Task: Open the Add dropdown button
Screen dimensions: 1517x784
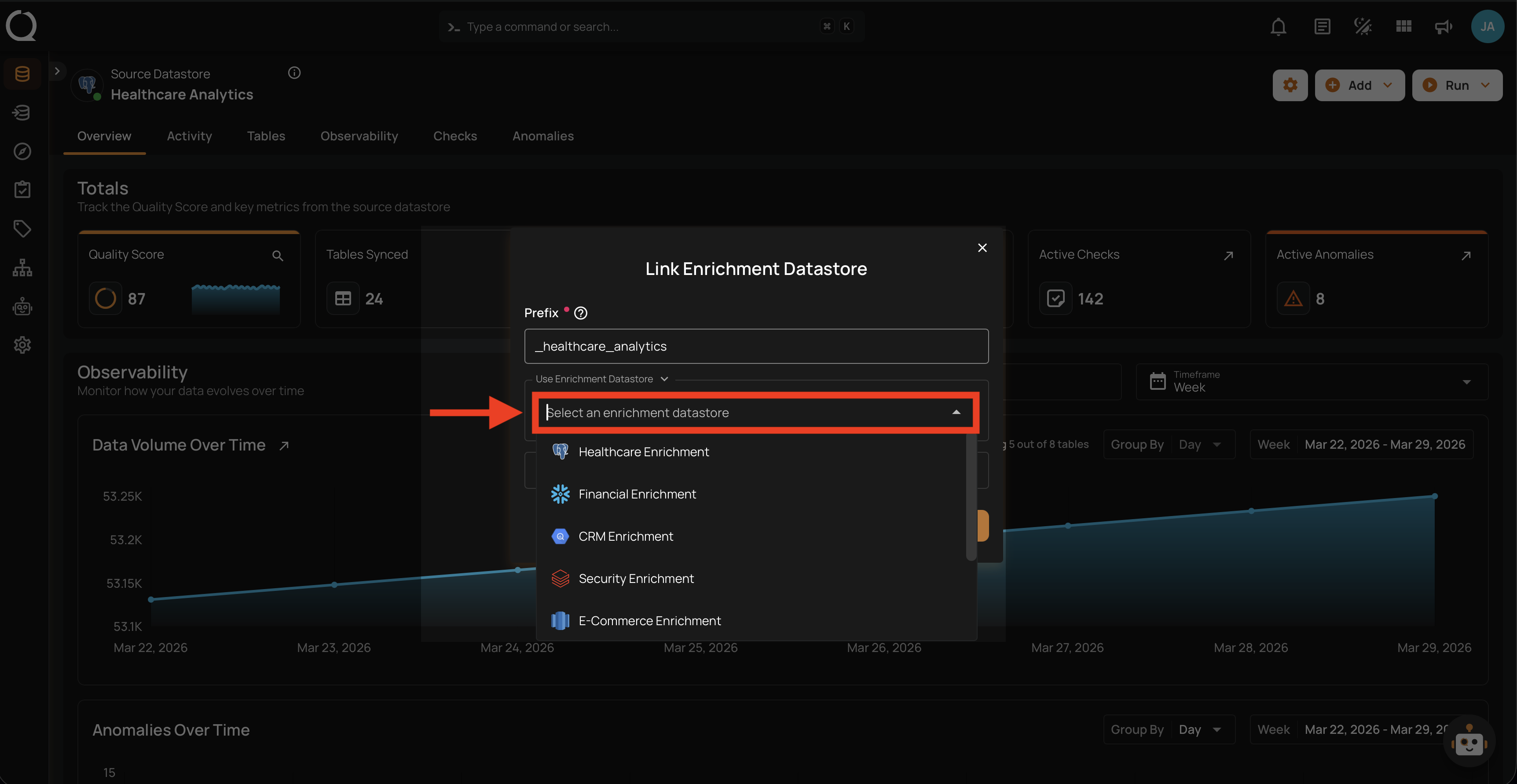Action: 1359,85
